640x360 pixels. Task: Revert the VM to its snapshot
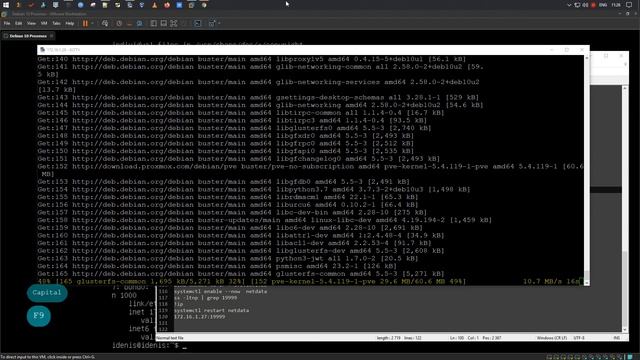(129, 23)
